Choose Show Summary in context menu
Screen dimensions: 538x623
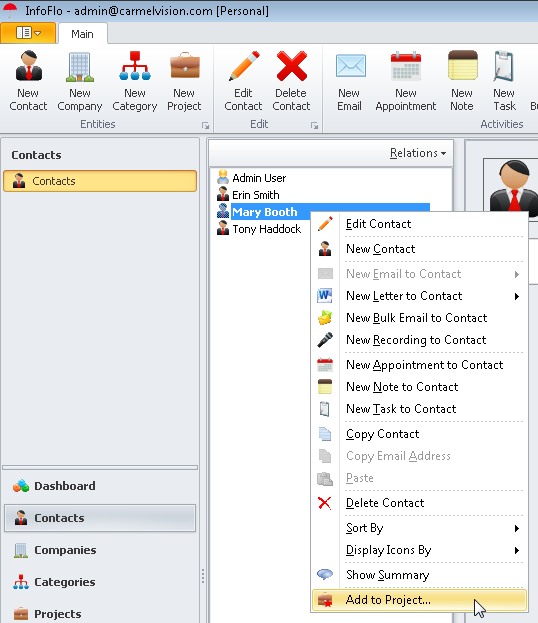point(420,575)
